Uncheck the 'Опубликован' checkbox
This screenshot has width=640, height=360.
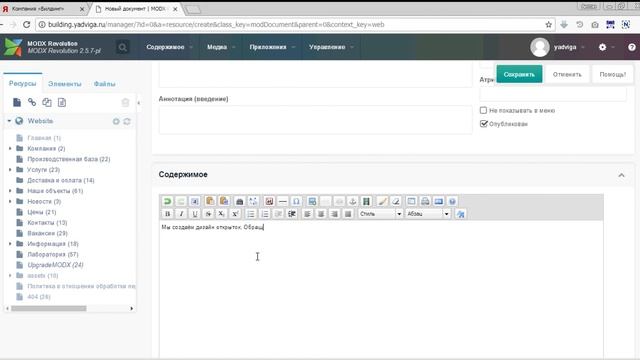pos(484,124)
